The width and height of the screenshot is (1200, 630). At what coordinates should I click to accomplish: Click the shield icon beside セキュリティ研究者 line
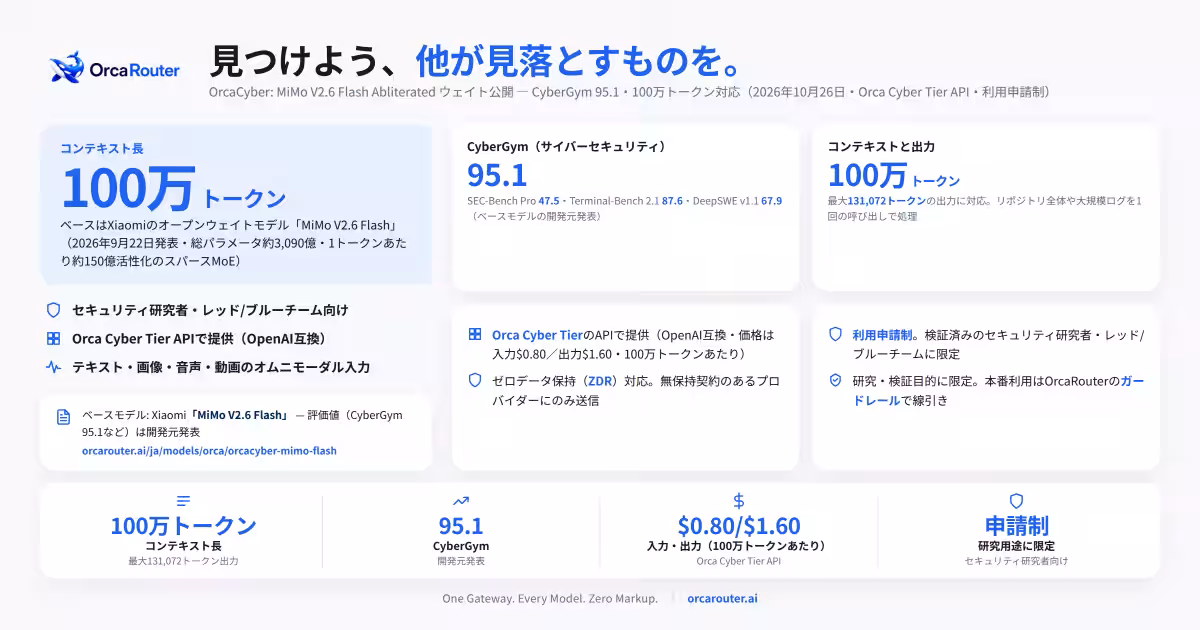pos(54,310)
